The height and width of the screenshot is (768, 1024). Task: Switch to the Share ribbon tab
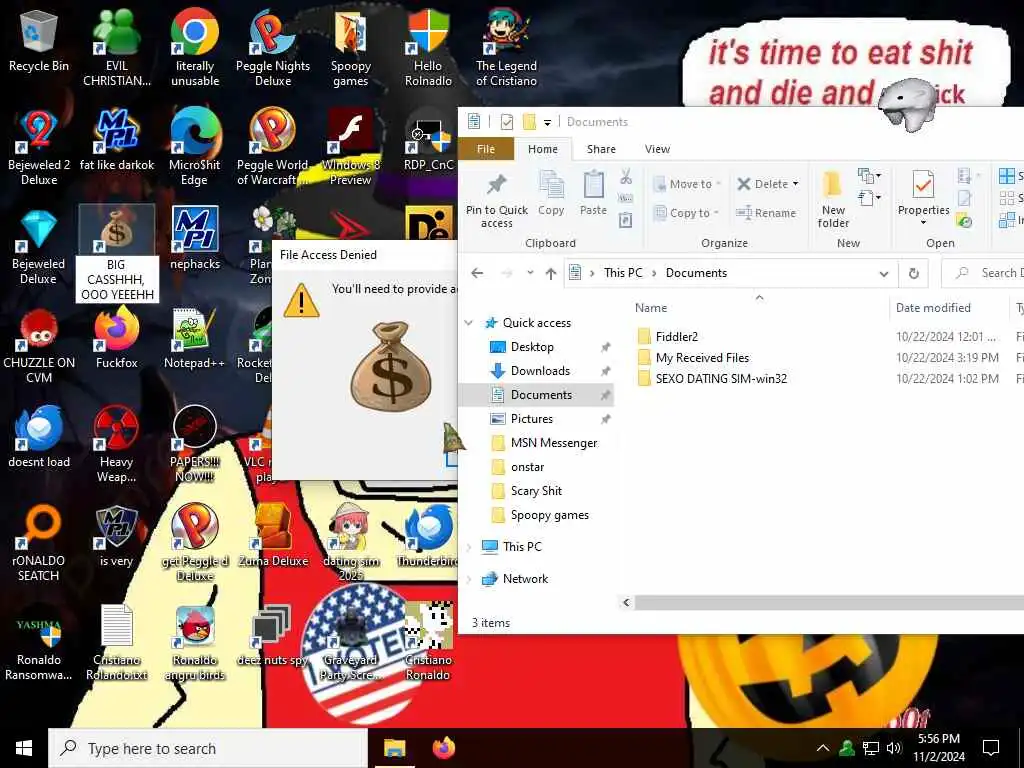[601, 149]
